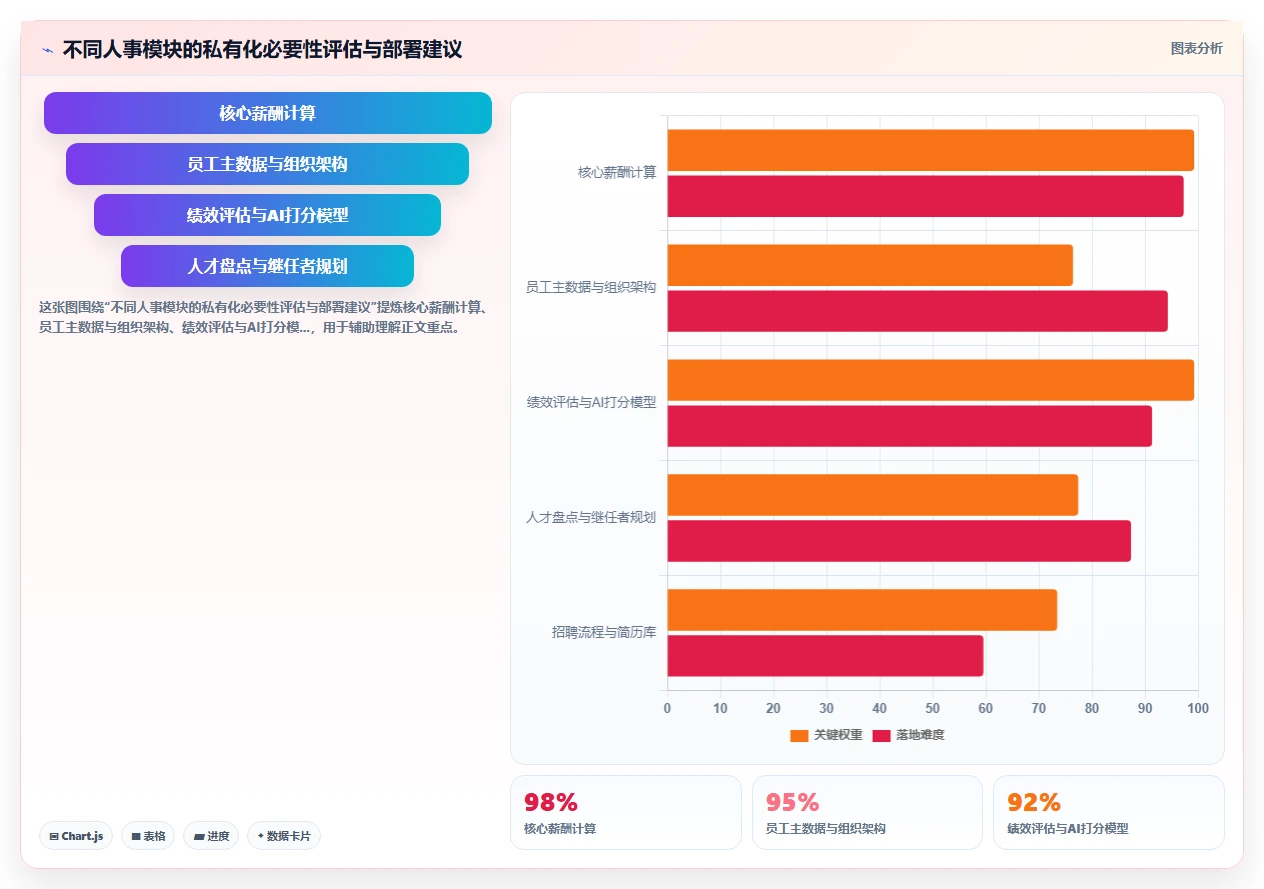Click the red 落地难度 legend swatch
Screen dimensions: 1264x889
tap(881, 735)
